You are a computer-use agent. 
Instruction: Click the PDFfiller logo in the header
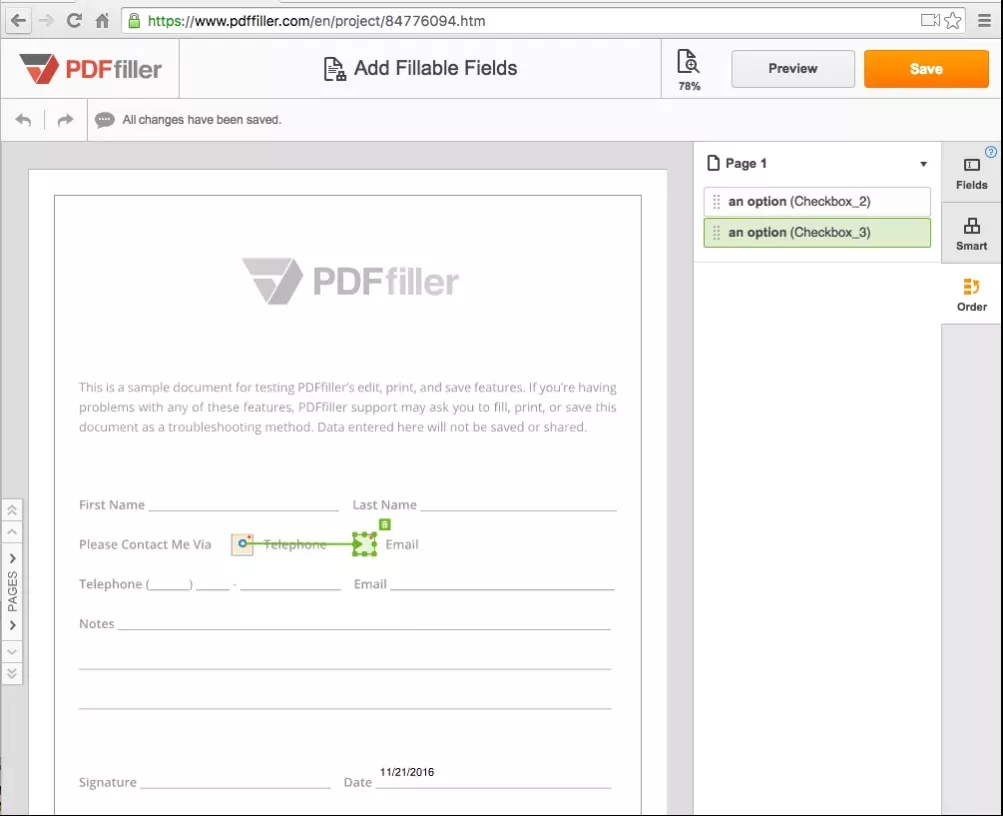click(90, 68)
